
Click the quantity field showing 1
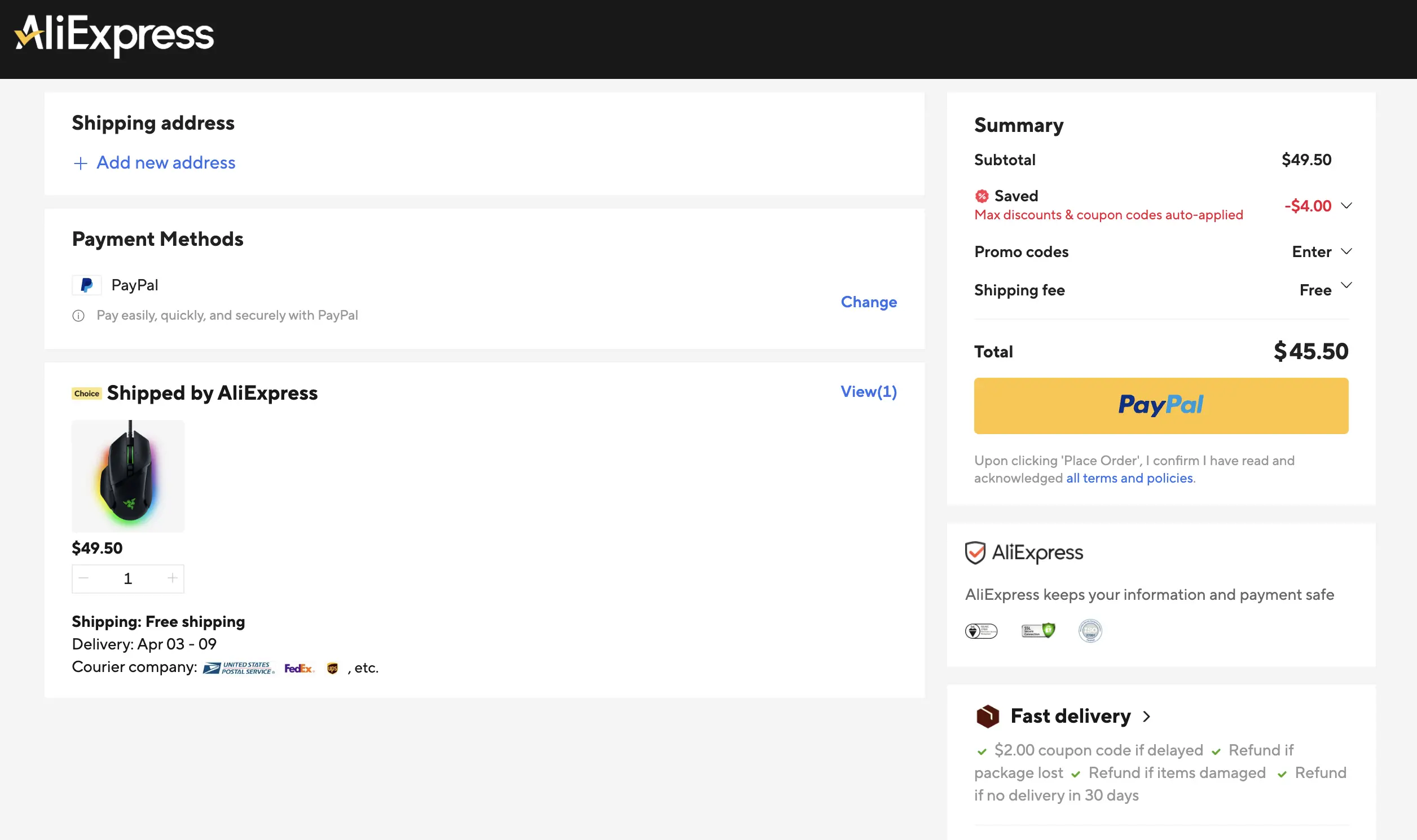click(x=128, y=578)
